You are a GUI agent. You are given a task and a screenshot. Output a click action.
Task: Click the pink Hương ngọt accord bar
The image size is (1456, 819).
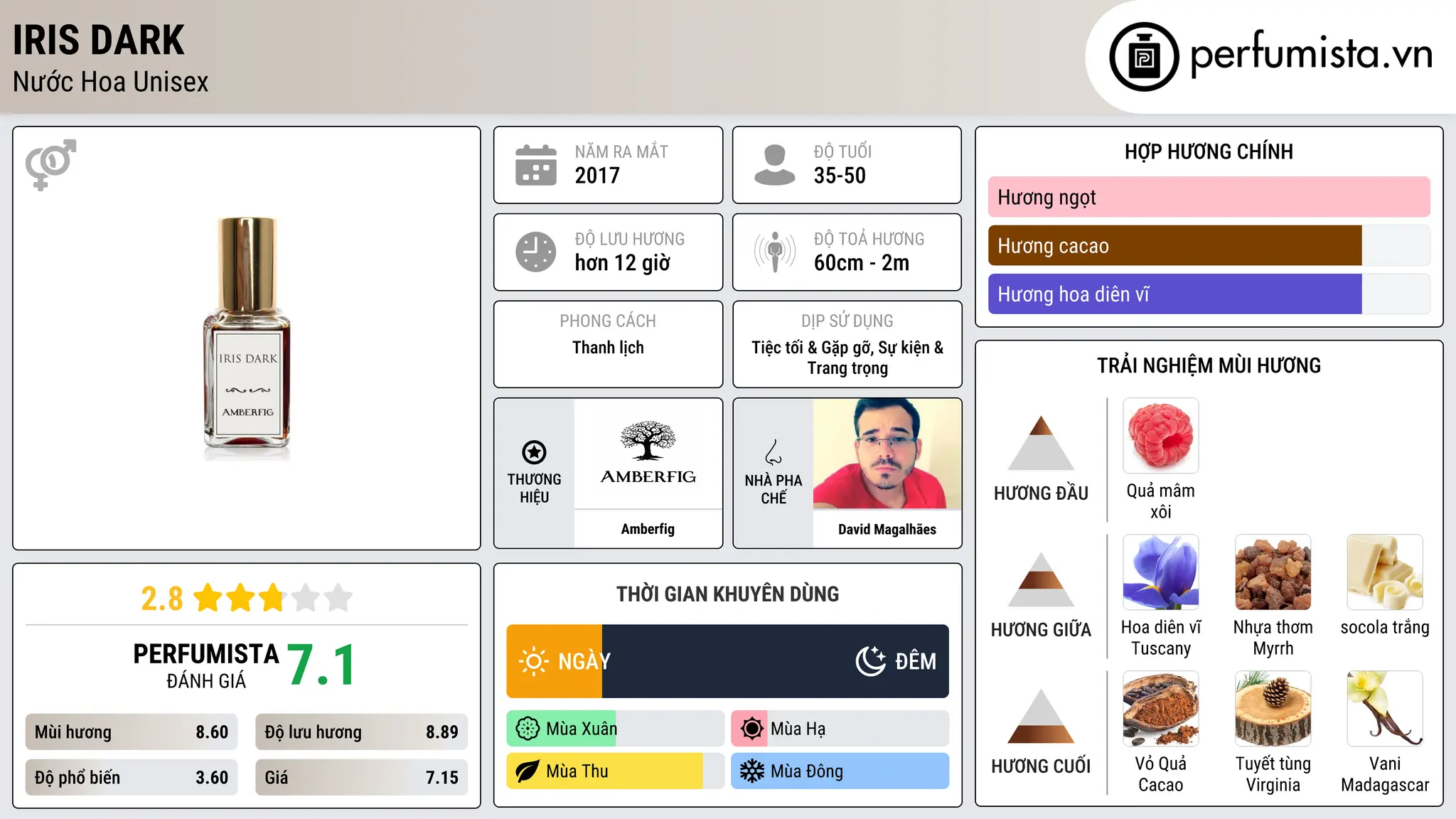(x=1209, y=197)
